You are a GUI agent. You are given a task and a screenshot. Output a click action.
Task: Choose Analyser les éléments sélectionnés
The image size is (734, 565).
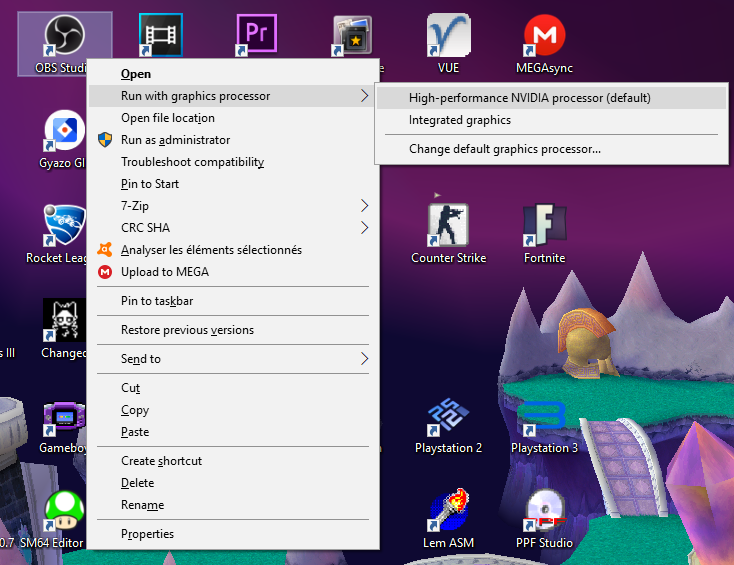[233, 249]
